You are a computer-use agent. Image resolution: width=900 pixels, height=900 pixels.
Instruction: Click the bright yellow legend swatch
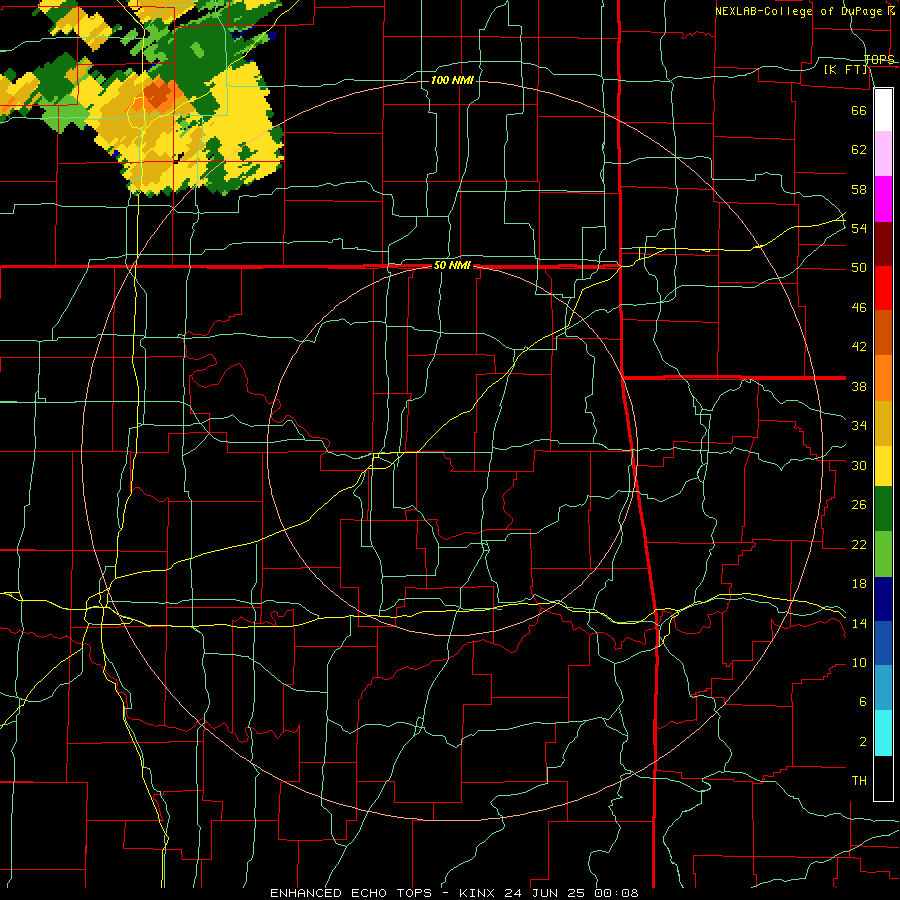tap(883, 466)
